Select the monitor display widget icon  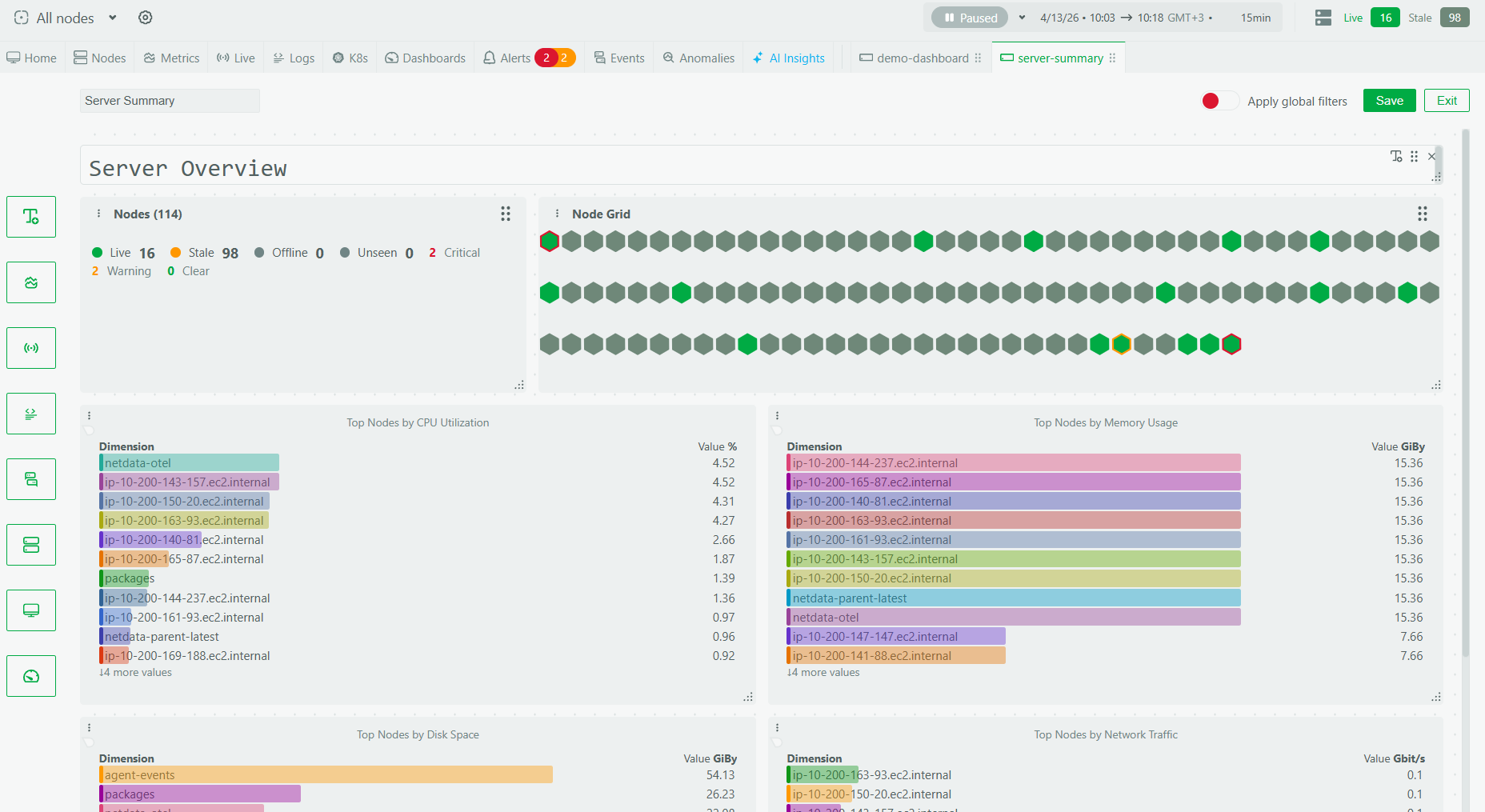(30, 610)
